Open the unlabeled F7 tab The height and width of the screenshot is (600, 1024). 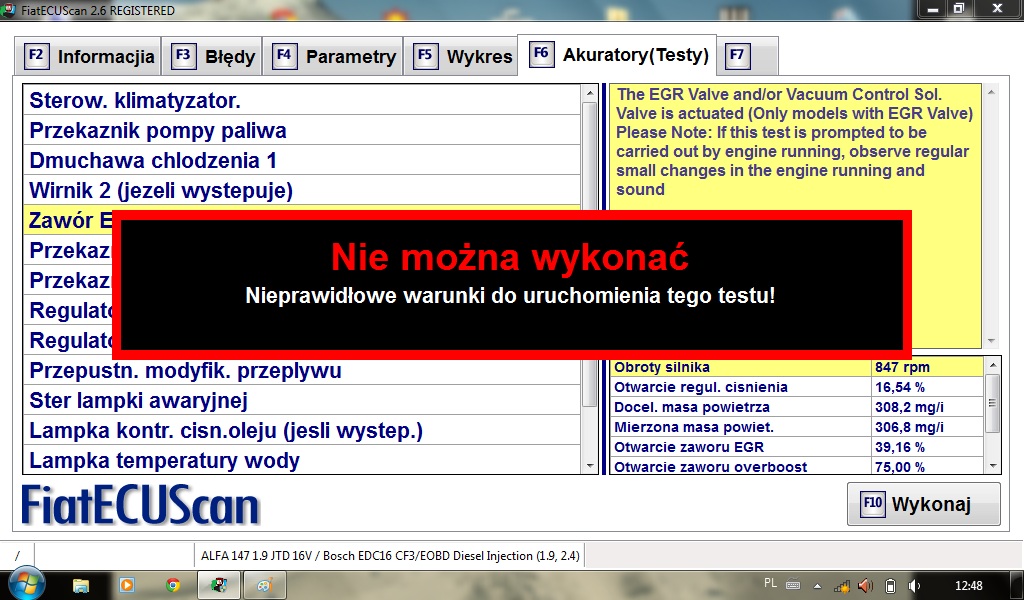747,57
